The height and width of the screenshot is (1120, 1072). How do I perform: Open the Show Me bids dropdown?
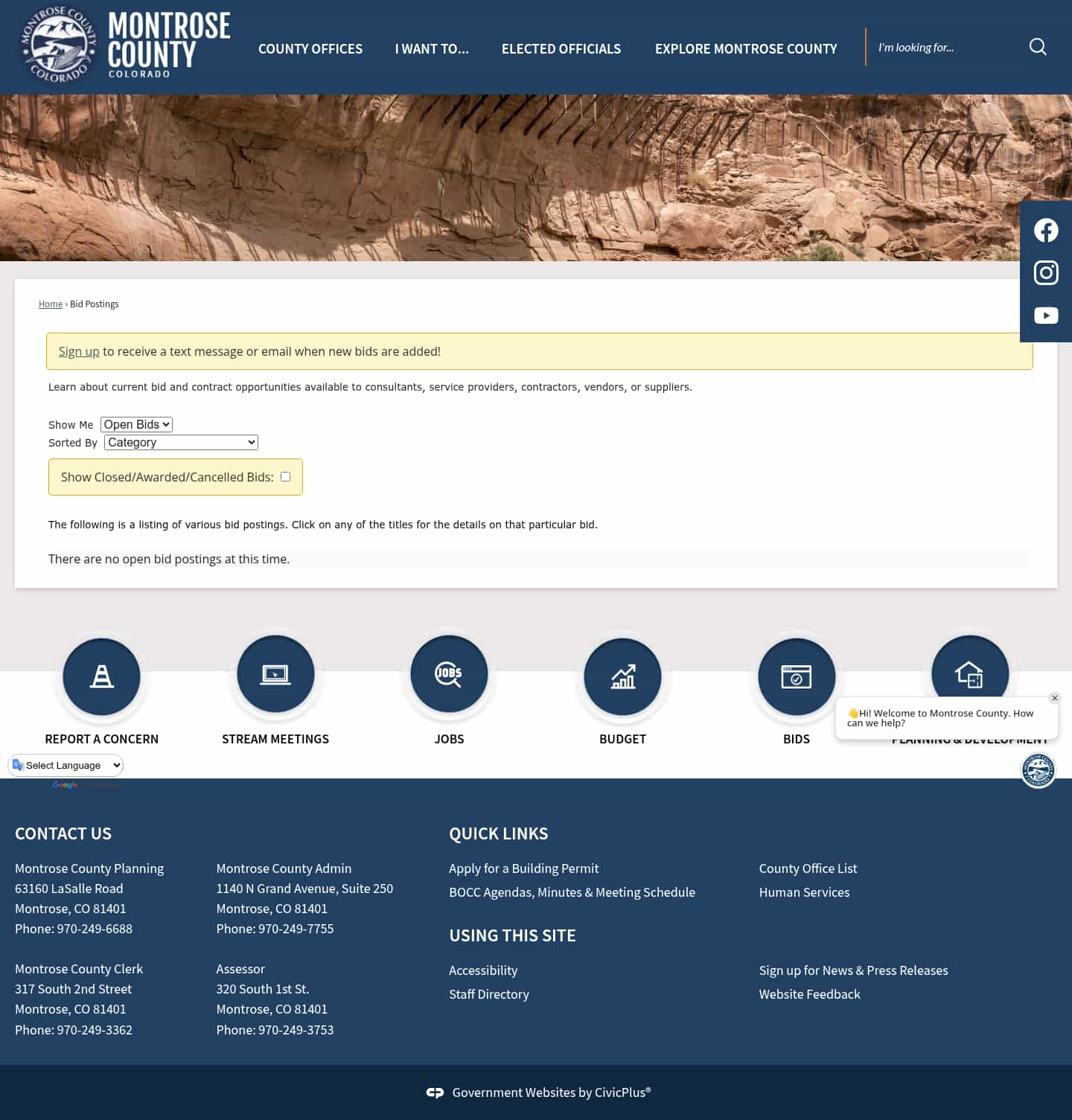coord(136,424)
